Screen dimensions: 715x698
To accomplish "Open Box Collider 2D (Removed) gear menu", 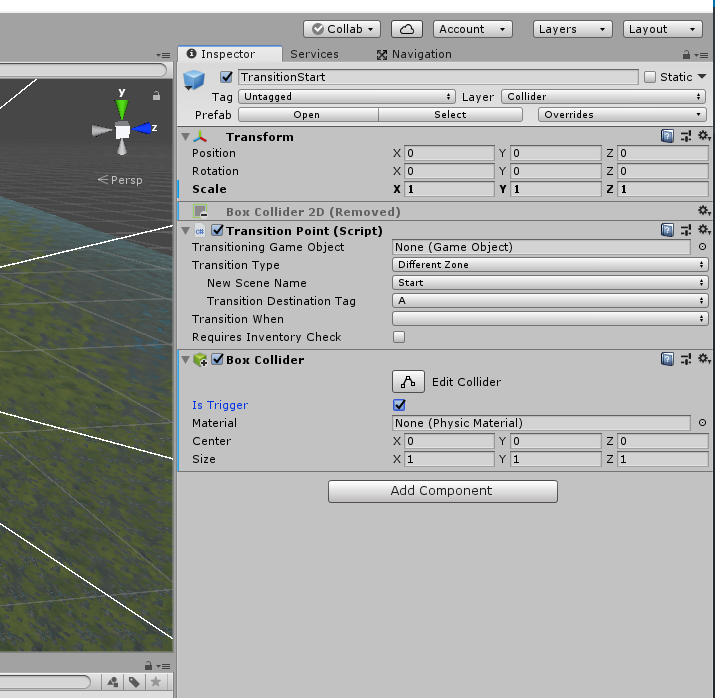I will [704, 211].
